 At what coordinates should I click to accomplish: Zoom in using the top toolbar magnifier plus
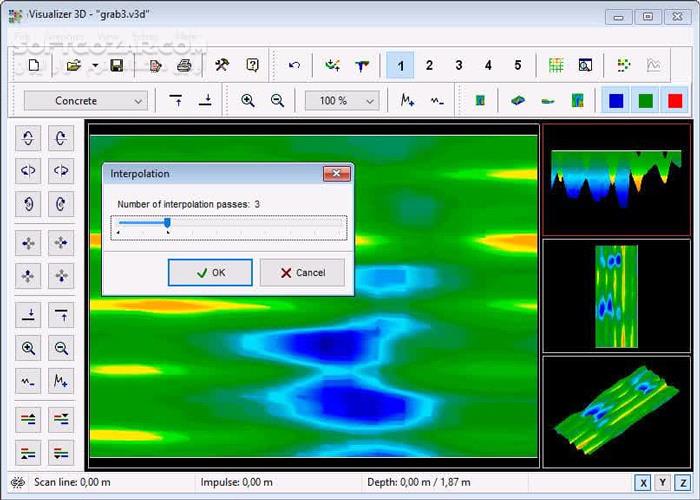pyautogui.click(x=248, y=100)
